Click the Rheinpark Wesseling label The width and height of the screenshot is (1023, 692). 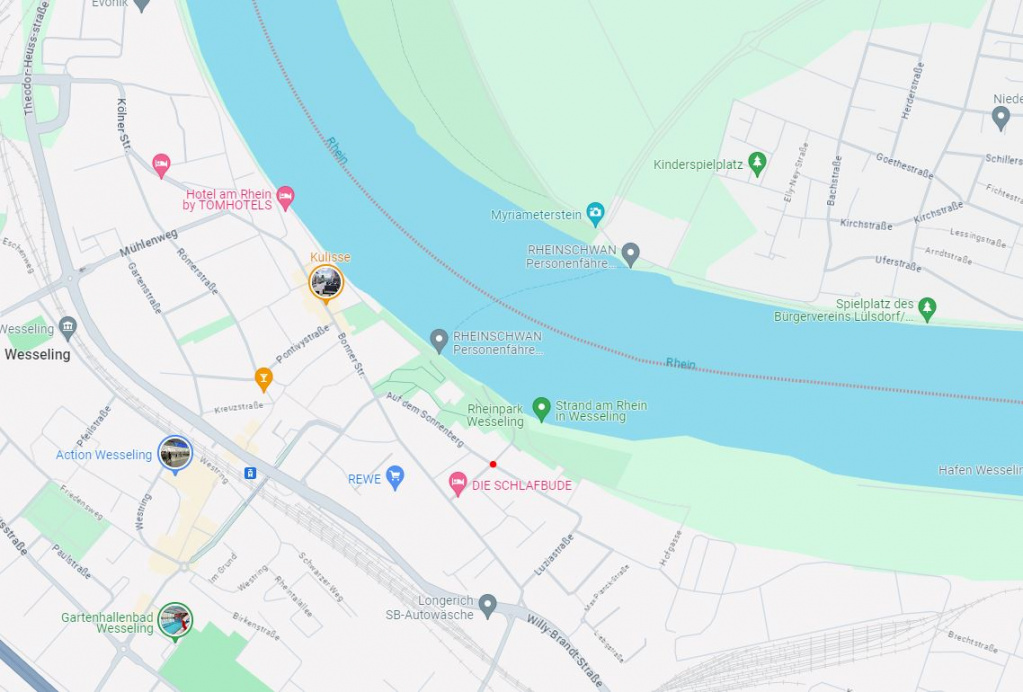(x=495, y=415)
